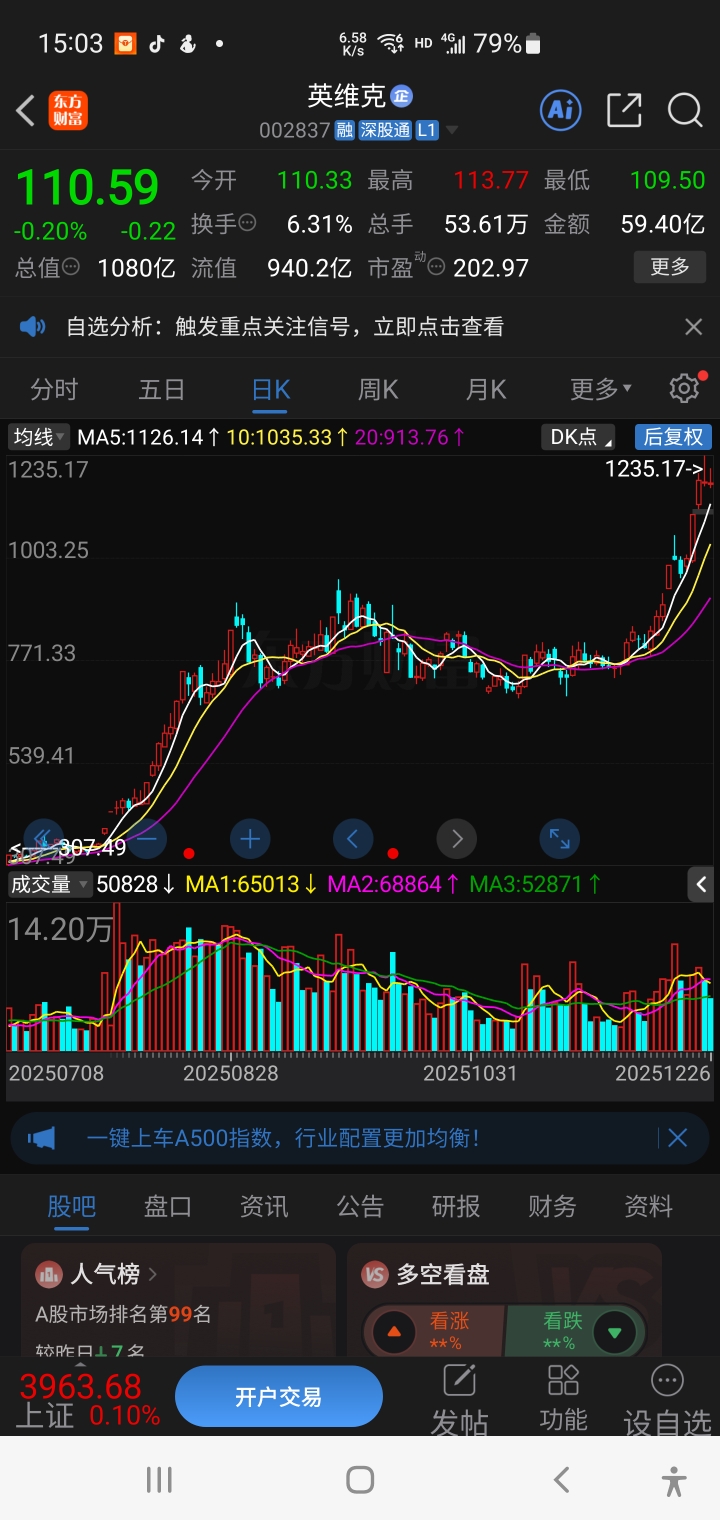Viewport: 720px width, 1520px height.
Task: Tap the VS 多空看盘 icon
Action: click(x=374, y=1274)
